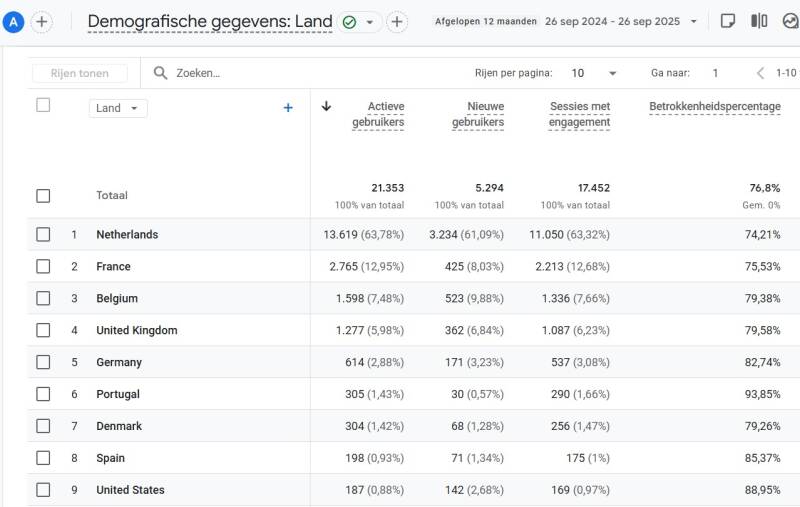Image resolution: width=800 pixels, height=507 pixels.
Task: Click the Rijen tonen button
Action: [x=80, y=73]
